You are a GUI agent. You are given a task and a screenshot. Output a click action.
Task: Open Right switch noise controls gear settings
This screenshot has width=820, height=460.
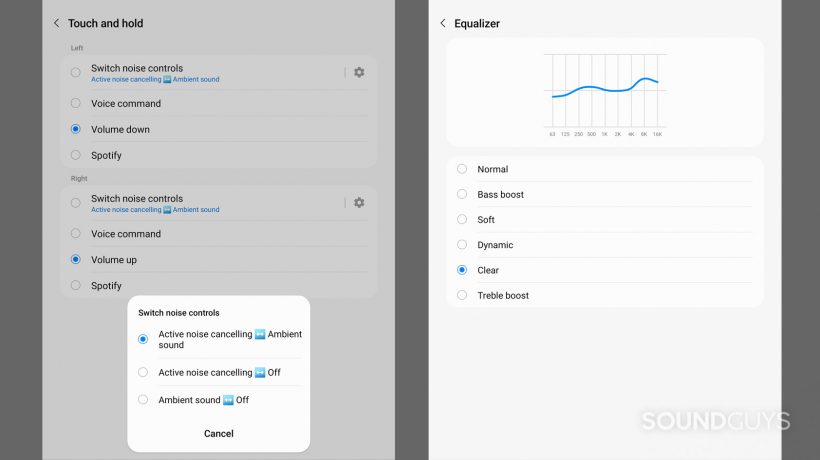[x=359, y=202]
